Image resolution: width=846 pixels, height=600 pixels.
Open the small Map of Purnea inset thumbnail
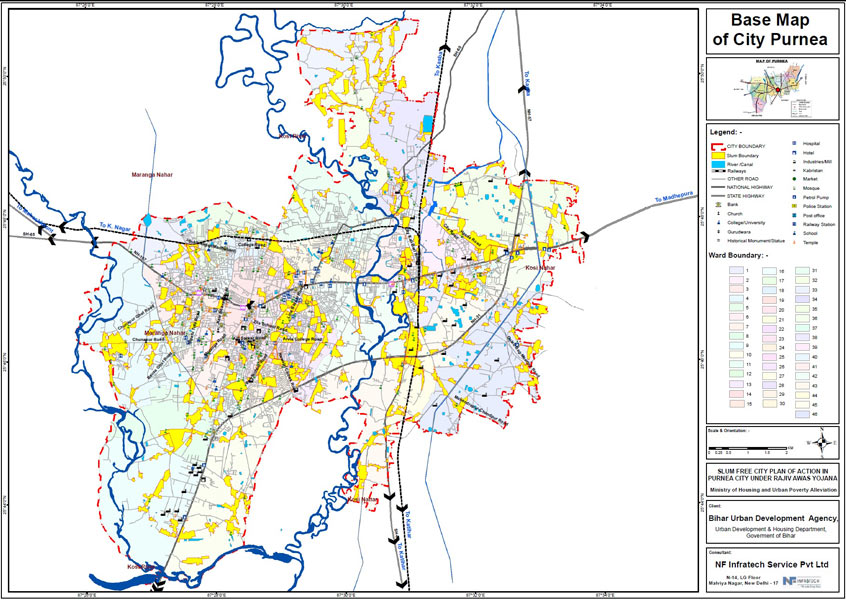[773, 89]
